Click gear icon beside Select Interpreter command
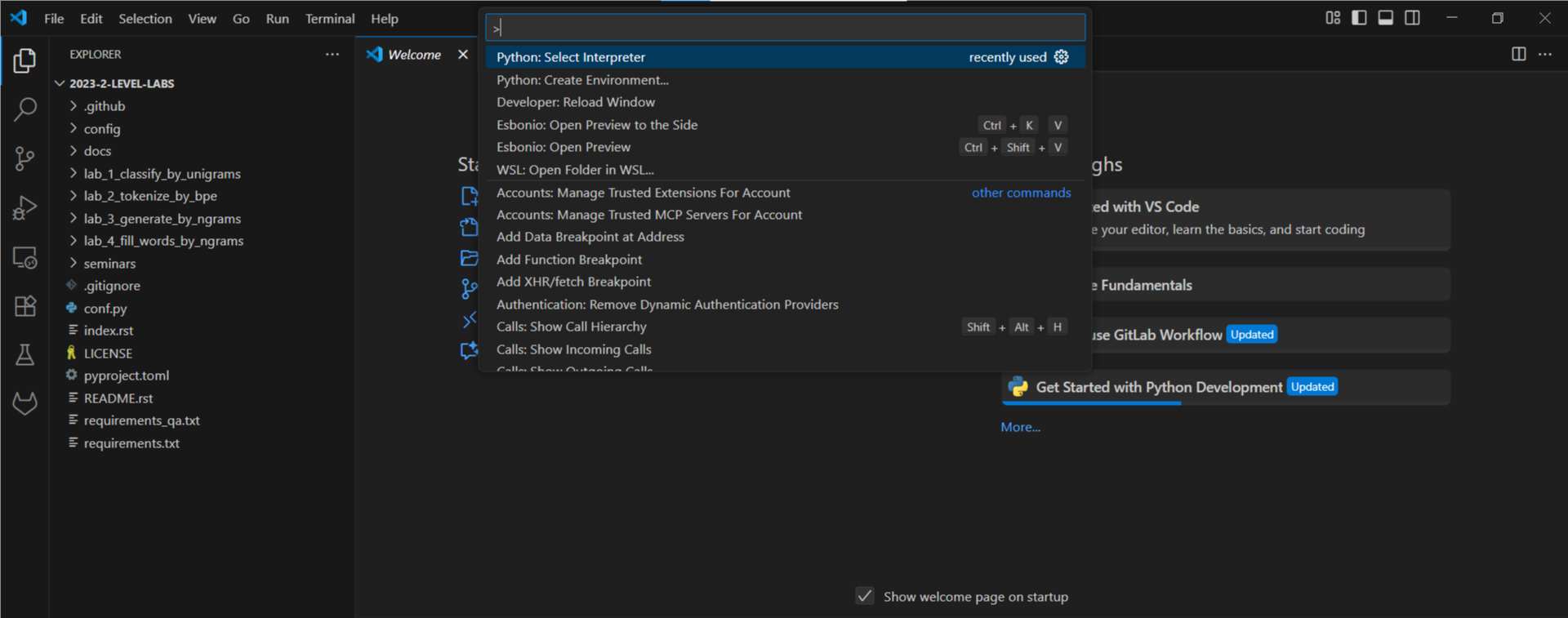Screen dimensions: 1568x618 (1061, 57)
